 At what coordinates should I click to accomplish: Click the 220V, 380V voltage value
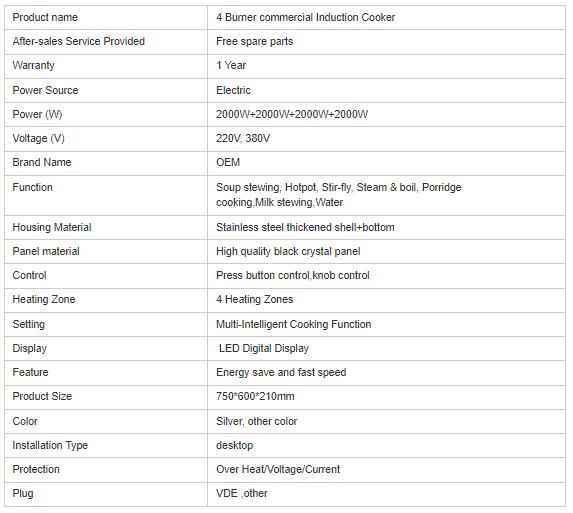(243, 138)
